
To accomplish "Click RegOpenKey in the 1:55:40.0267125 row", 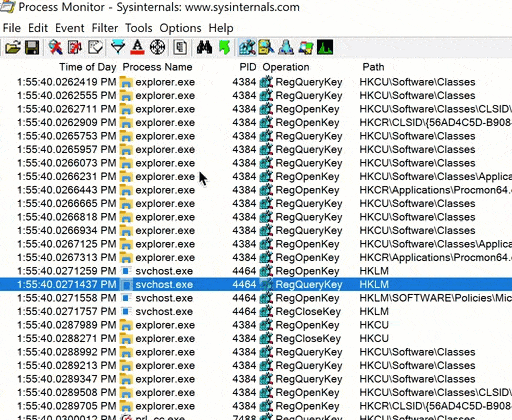I will tap(307, 244).
